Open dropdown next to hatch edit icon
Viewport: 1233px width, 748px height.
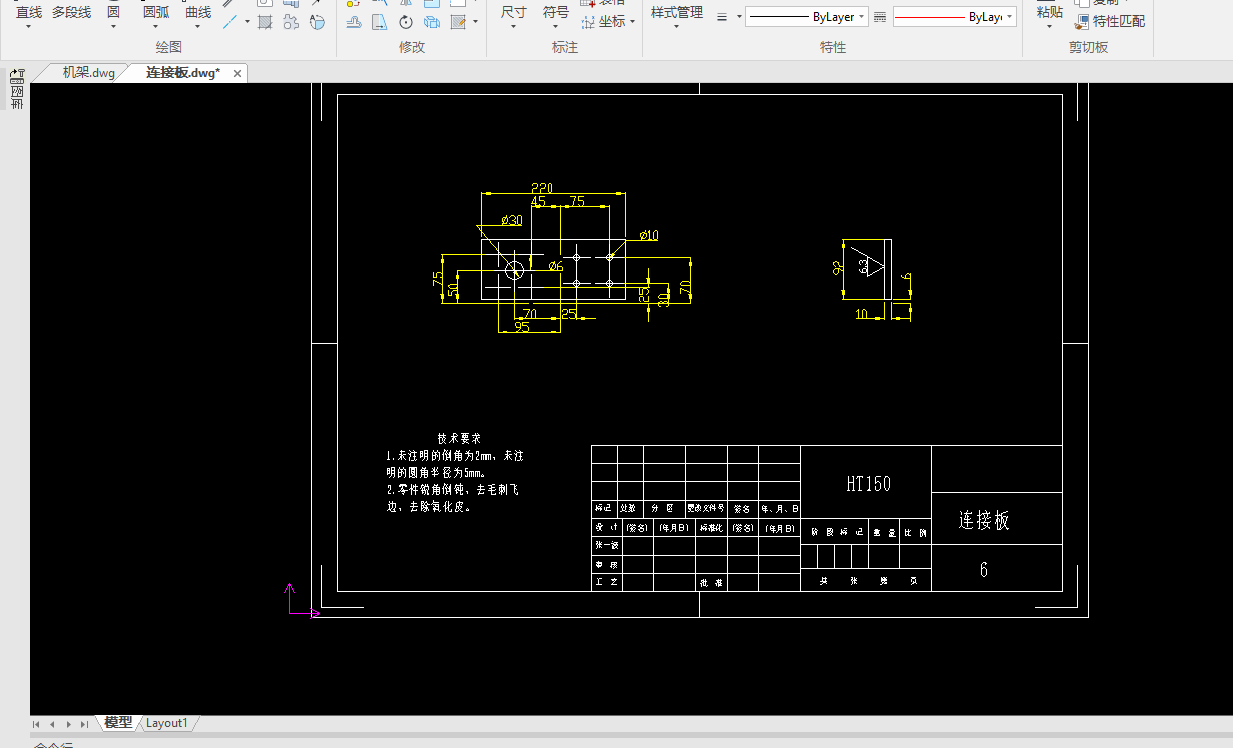tap(475, 21)
